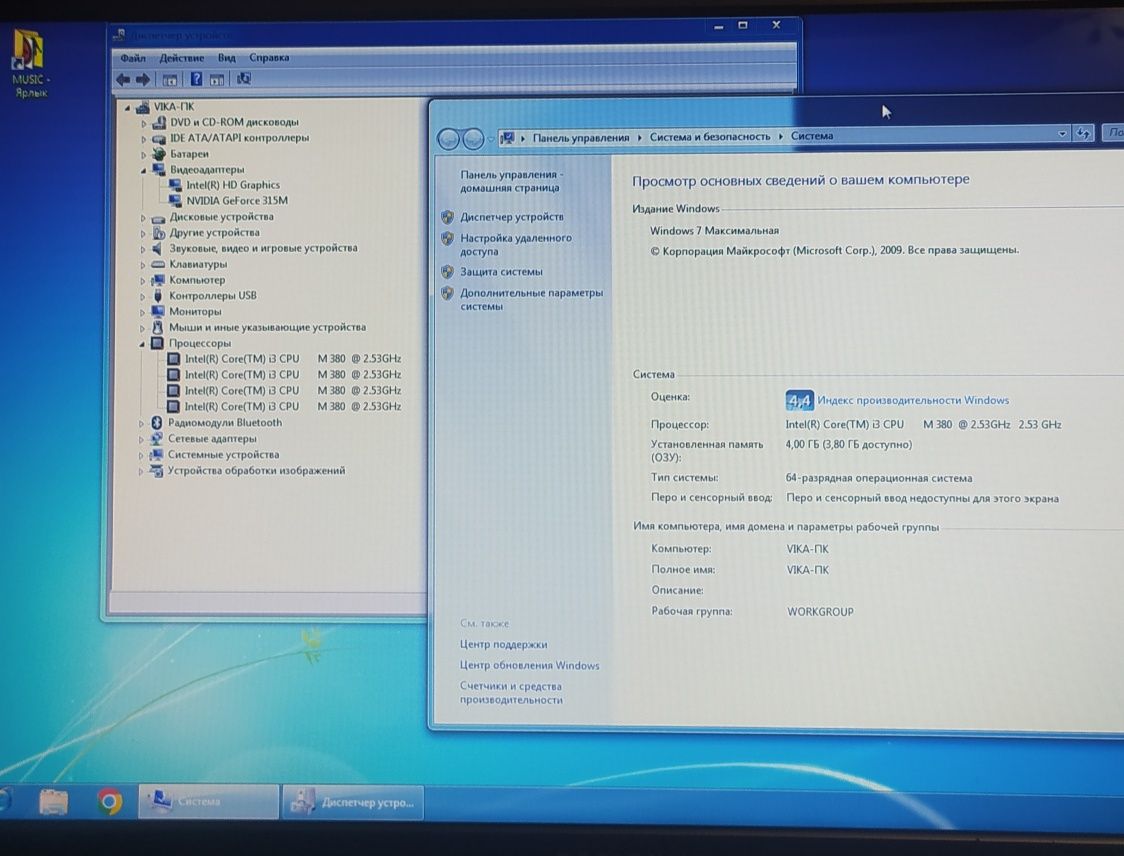Screen dimensions: 1124x856
Task: Click the 64-разрядная операционная система text
Action: click(879, 477)
